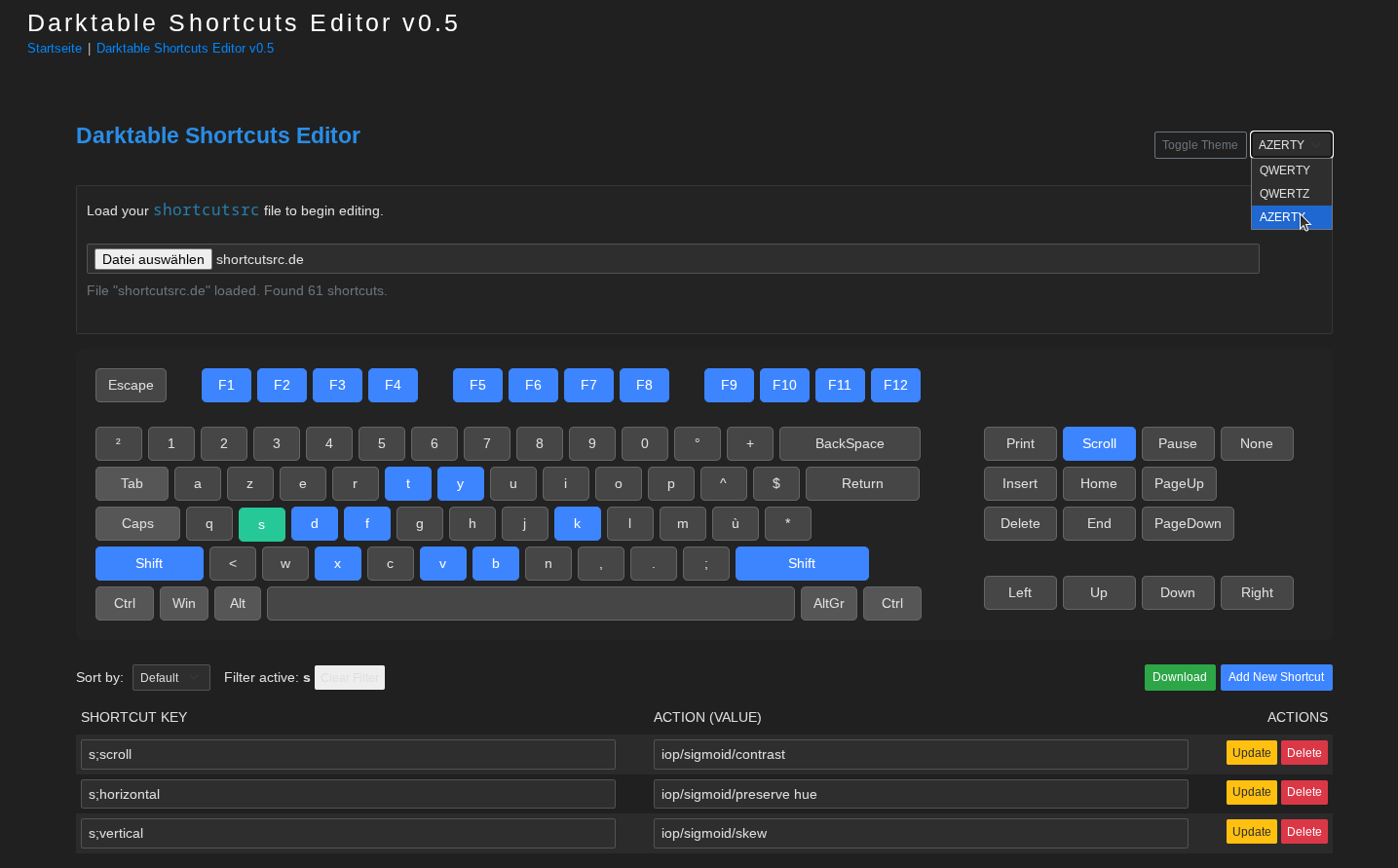The width and height of the screenshot is (1398, 868).
Task: Click Add New Shortcut button
Action: pyautogui.click(x=1275, y=677)
